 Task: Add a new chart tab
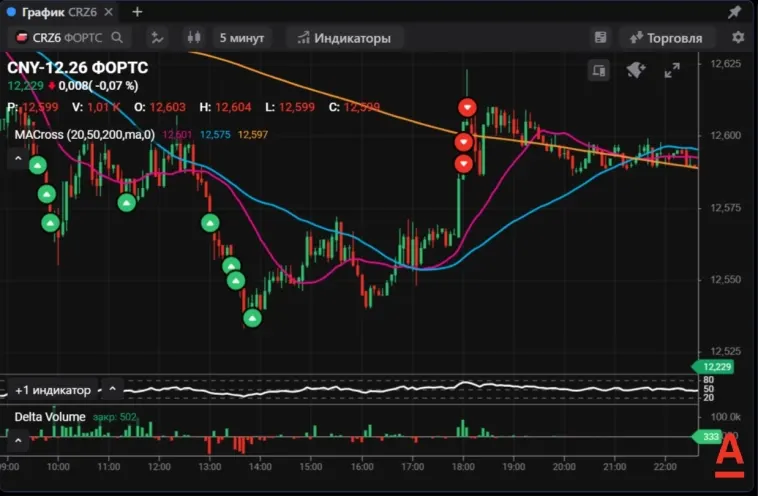click(137, 12)
